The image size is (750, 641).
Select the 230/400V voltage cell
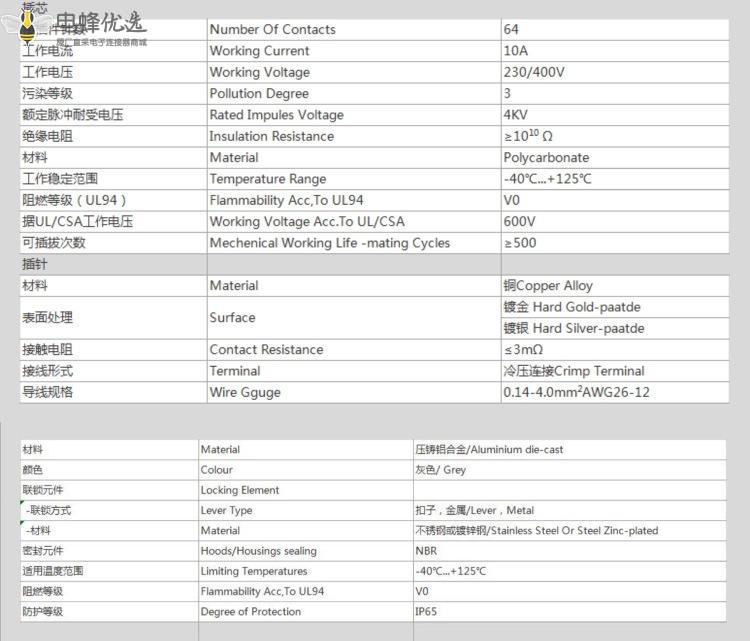(x=534, y=72)
